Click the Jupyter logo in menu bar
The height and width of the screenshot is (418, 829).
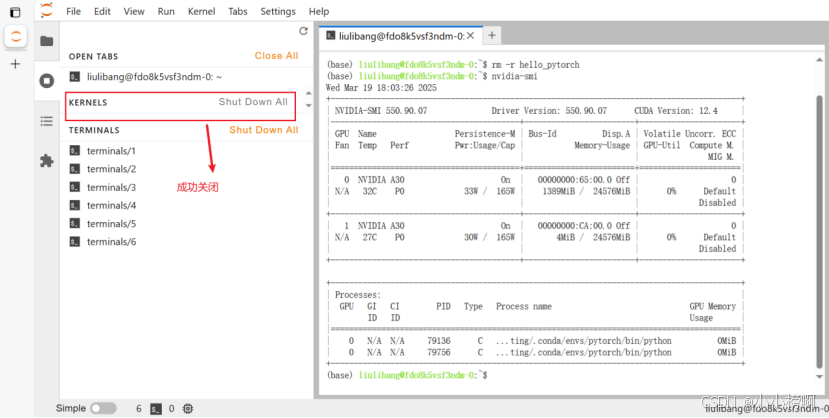[47, 10]
